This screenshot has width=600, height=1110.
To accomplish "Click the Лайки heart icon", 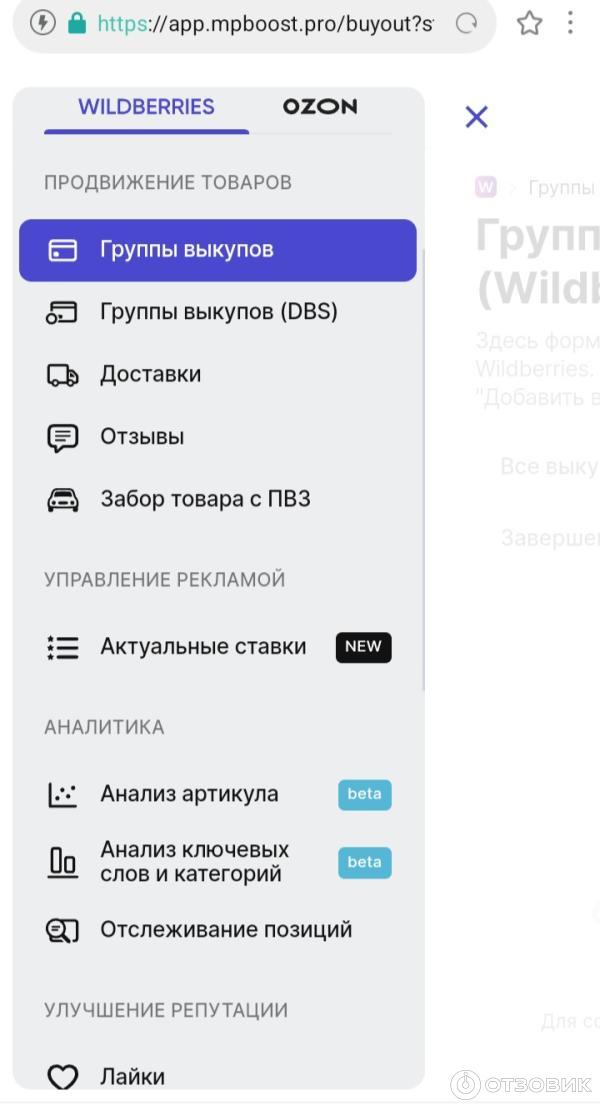I will 62,1077.
